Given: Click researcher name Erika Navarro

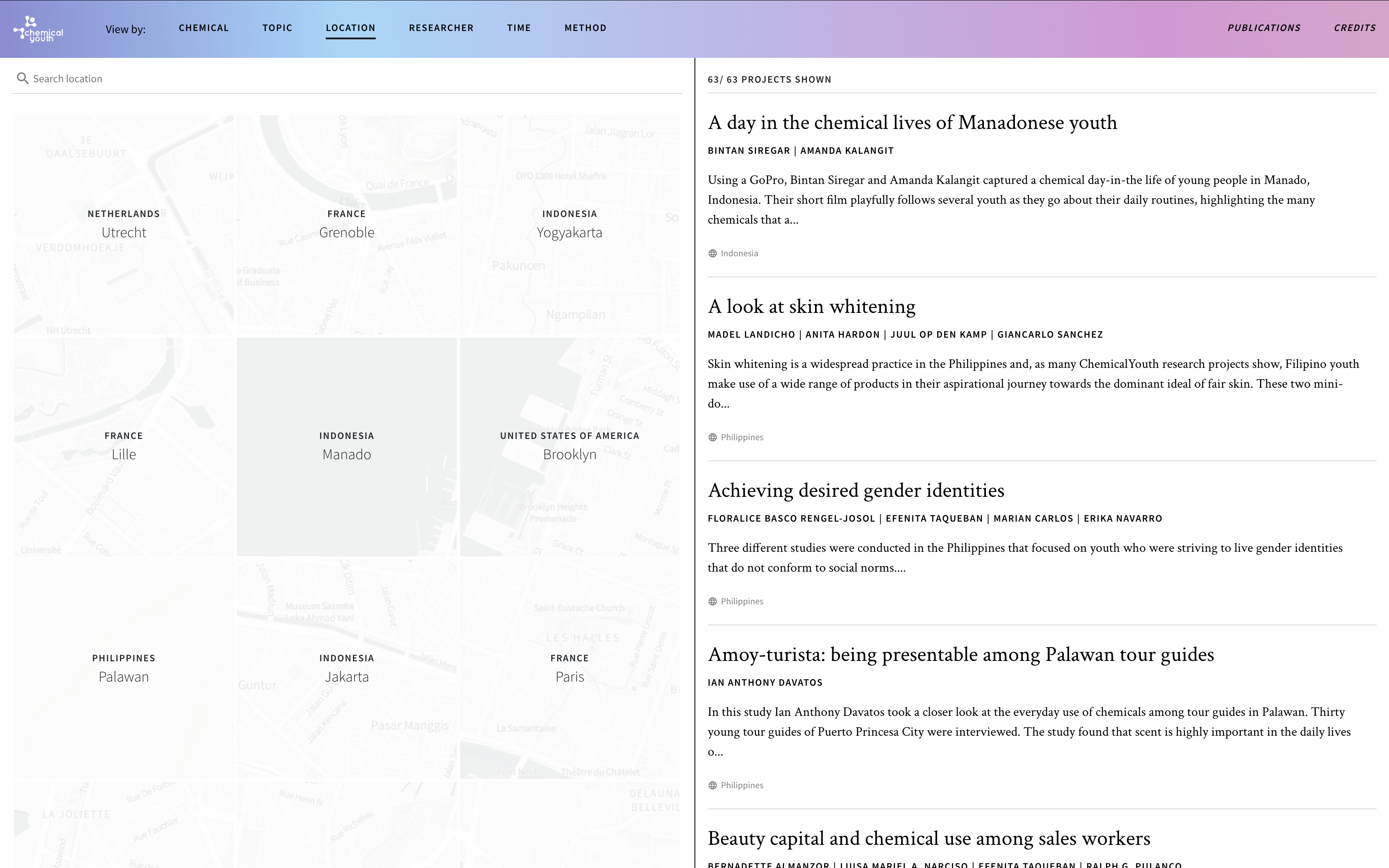Looking at the screenshot, I should (x=1123, y=518).
